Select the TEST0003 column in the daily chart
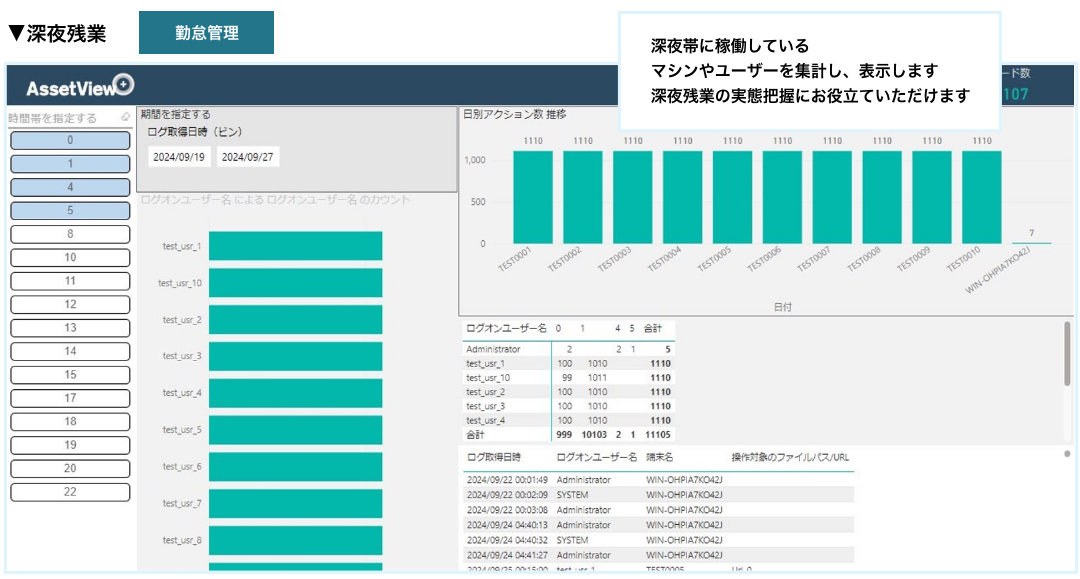This screenshot has width=1080, height=579. coord(633,197)
